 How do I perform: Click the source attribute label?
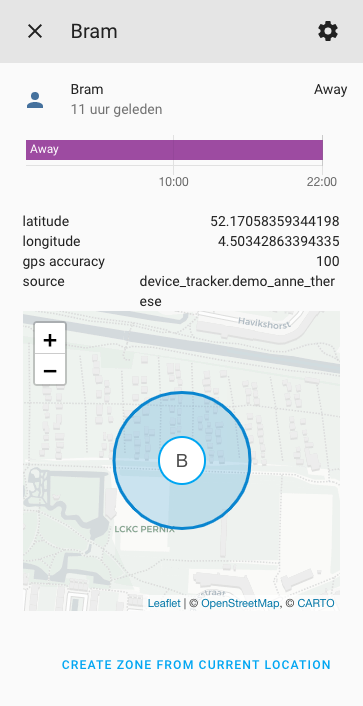[x=44, y=281]
